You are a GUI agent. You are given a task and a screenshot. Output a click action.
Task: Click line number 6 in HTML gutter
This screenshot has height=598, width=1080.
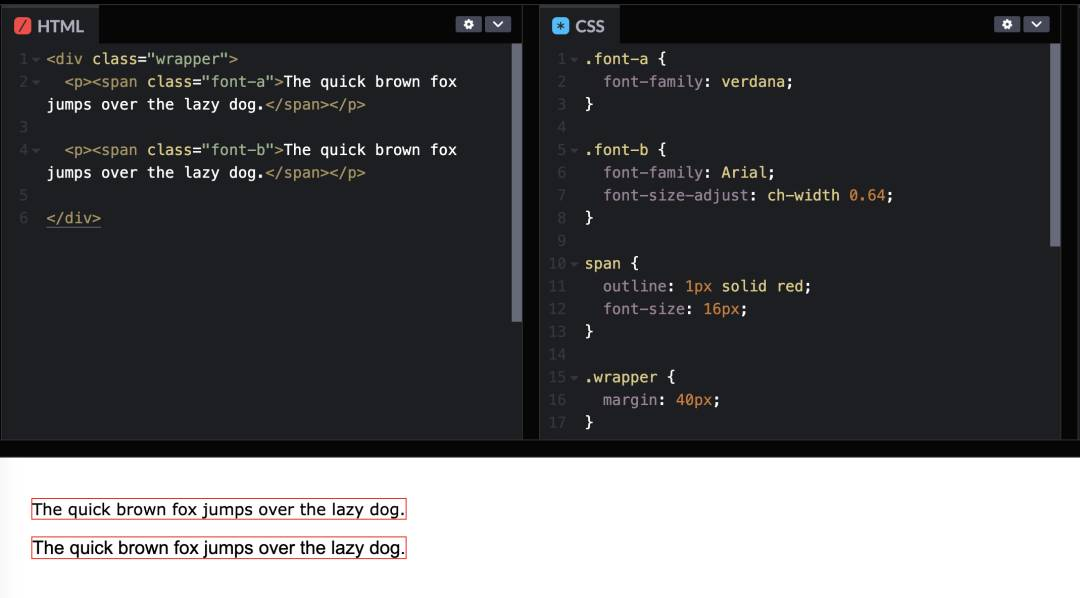click(x=23, y=218)
